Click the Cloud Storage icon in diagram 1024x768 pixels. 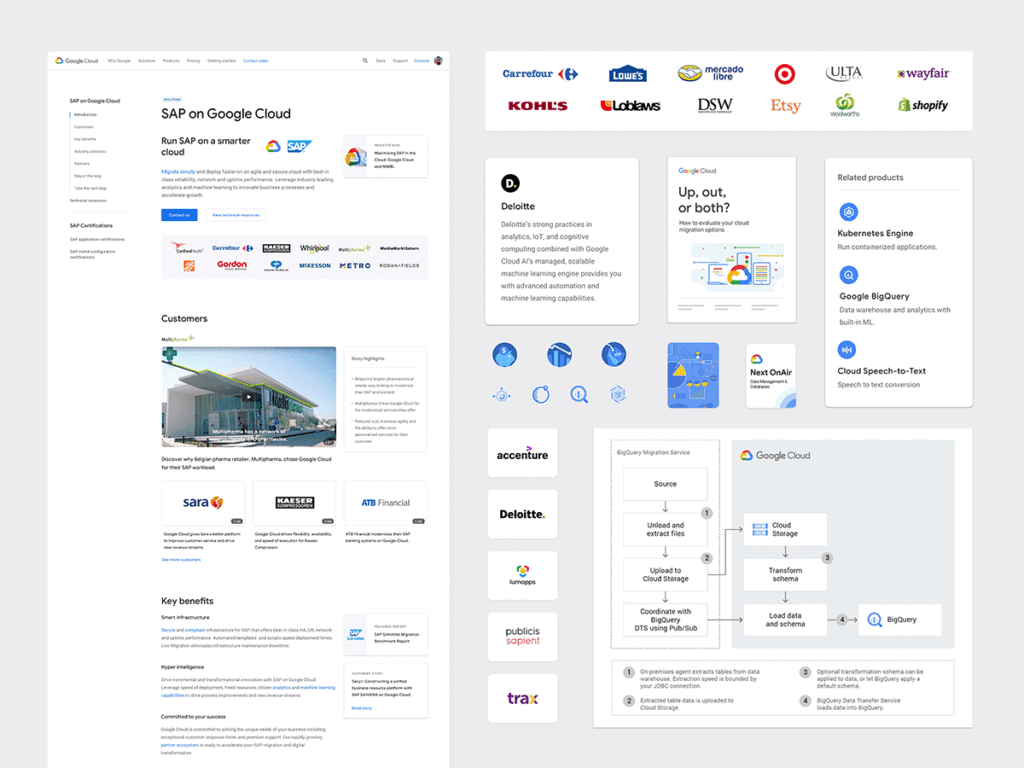coord(758,529)
